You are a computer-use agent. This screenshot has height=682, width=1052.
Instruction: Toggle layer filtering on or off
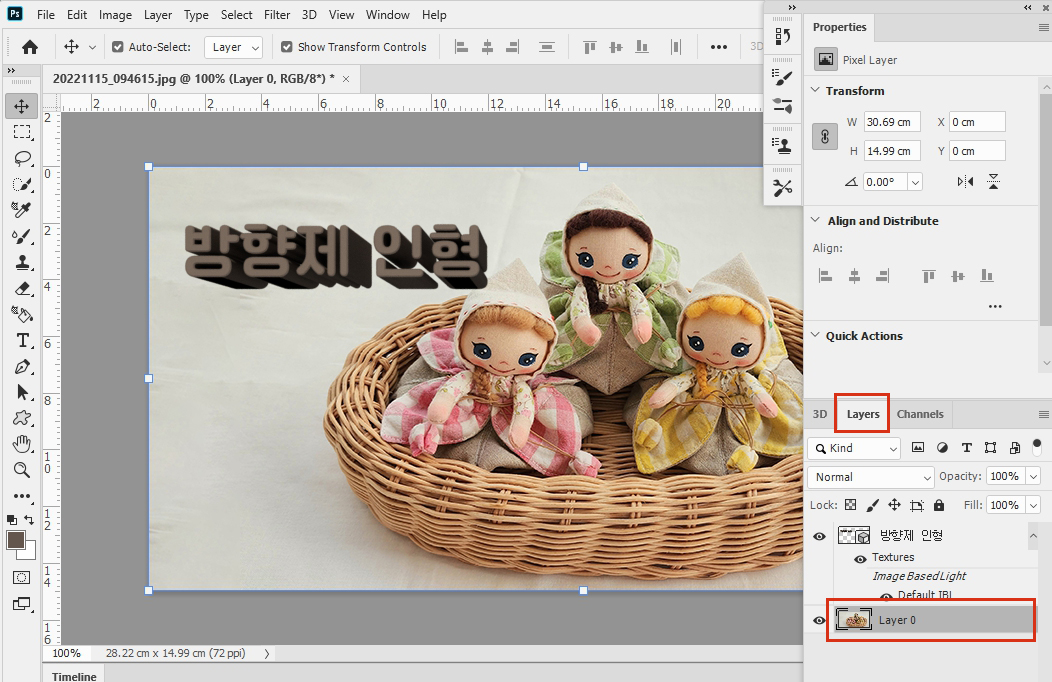(x=1037, y=446)
